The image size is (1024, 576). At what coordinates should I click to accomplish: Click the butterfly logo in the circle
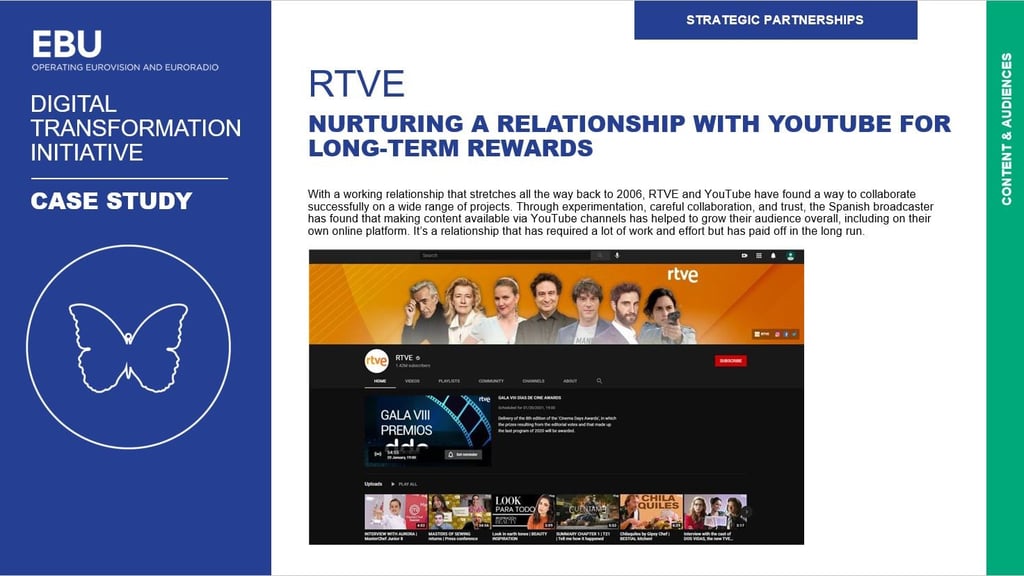(x=128, y=347)
